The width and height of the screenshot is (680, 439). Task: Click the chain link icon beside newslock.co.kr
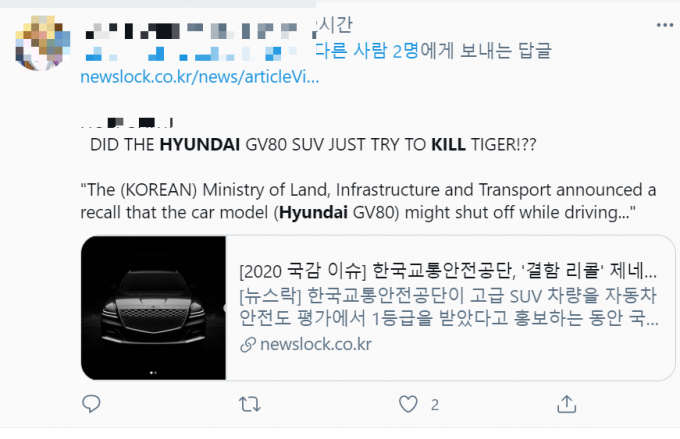[248, 345]
